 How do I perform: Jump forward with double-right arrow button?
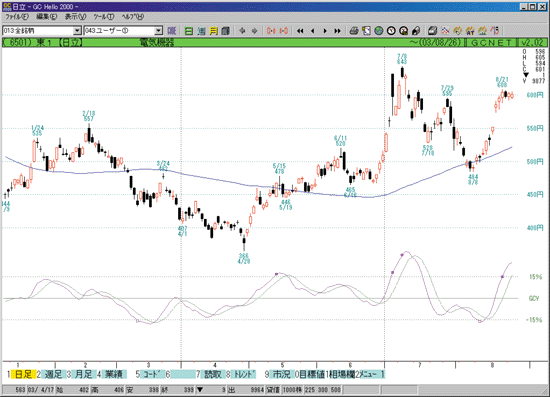tap(337, 31)
